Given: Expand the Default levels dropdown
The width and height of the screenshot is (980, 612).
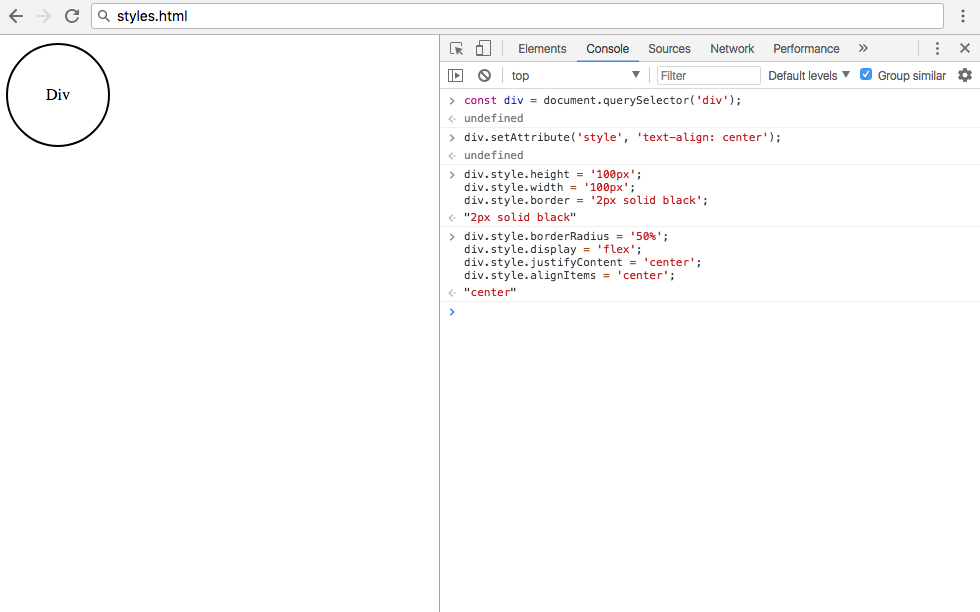Looking at the screenshot, I should point(808,75).
